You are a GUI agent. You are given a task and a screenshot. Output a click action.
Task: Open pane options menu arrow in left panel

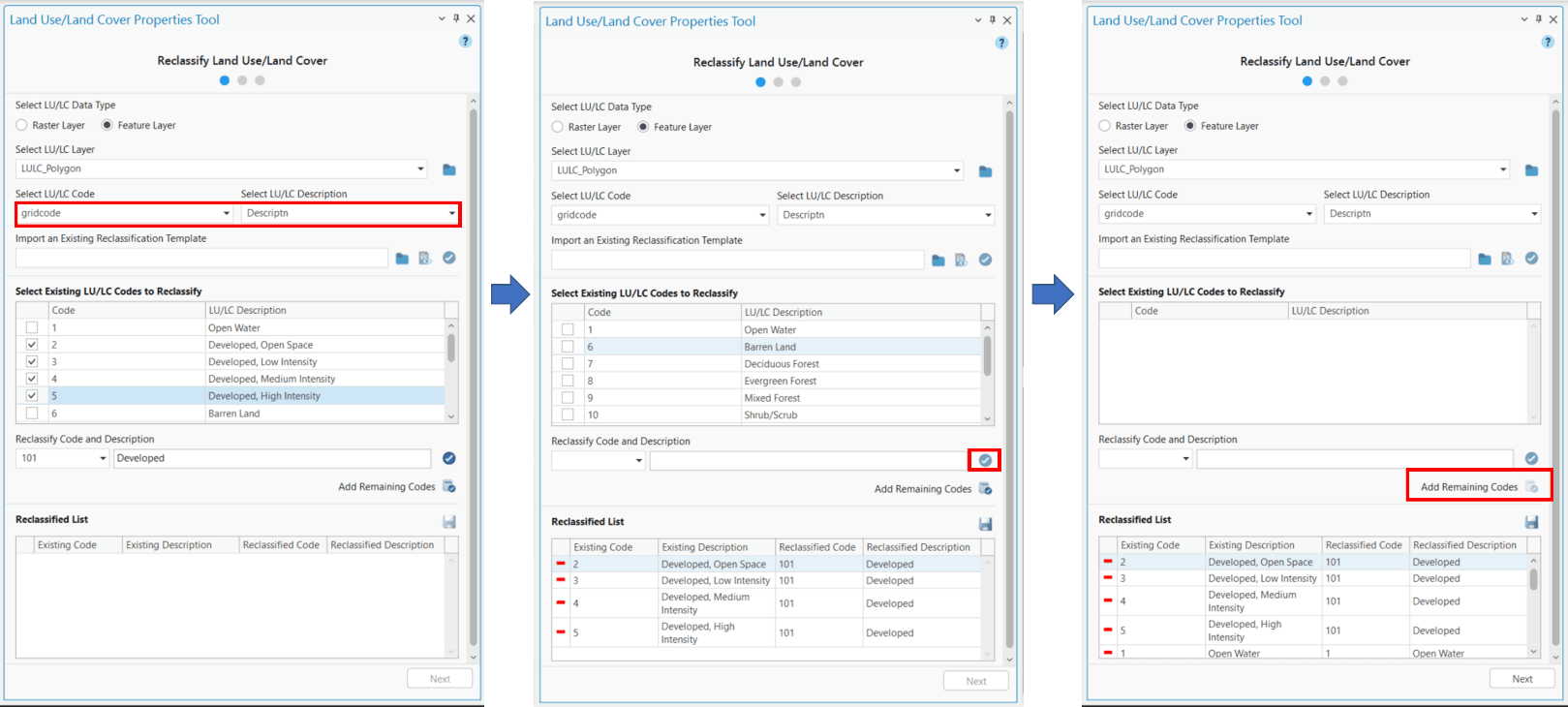coord(442,18)
